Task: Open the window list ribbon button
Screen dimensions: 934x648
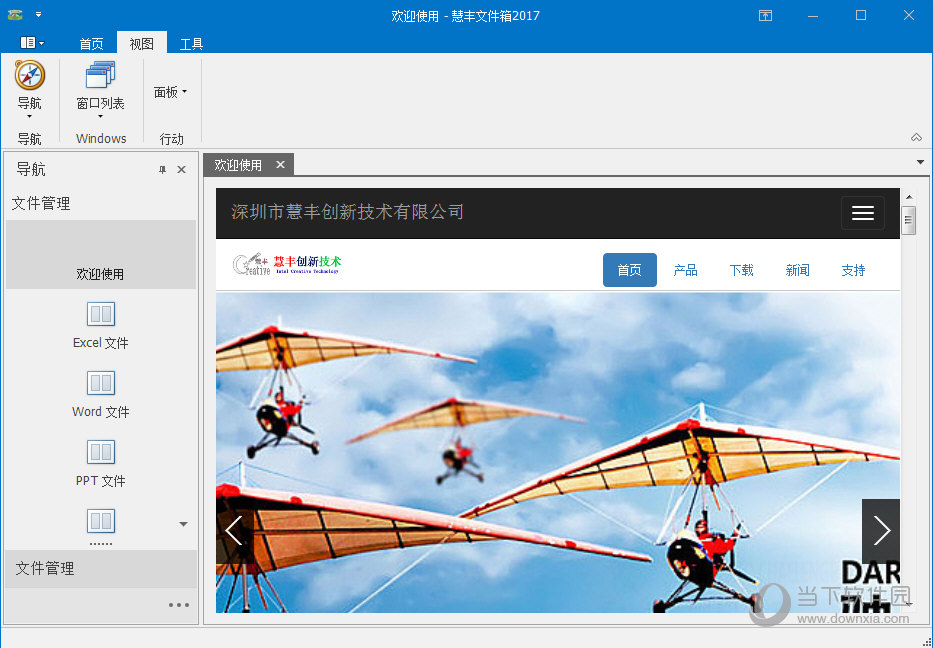Action: tap(100, 89)
